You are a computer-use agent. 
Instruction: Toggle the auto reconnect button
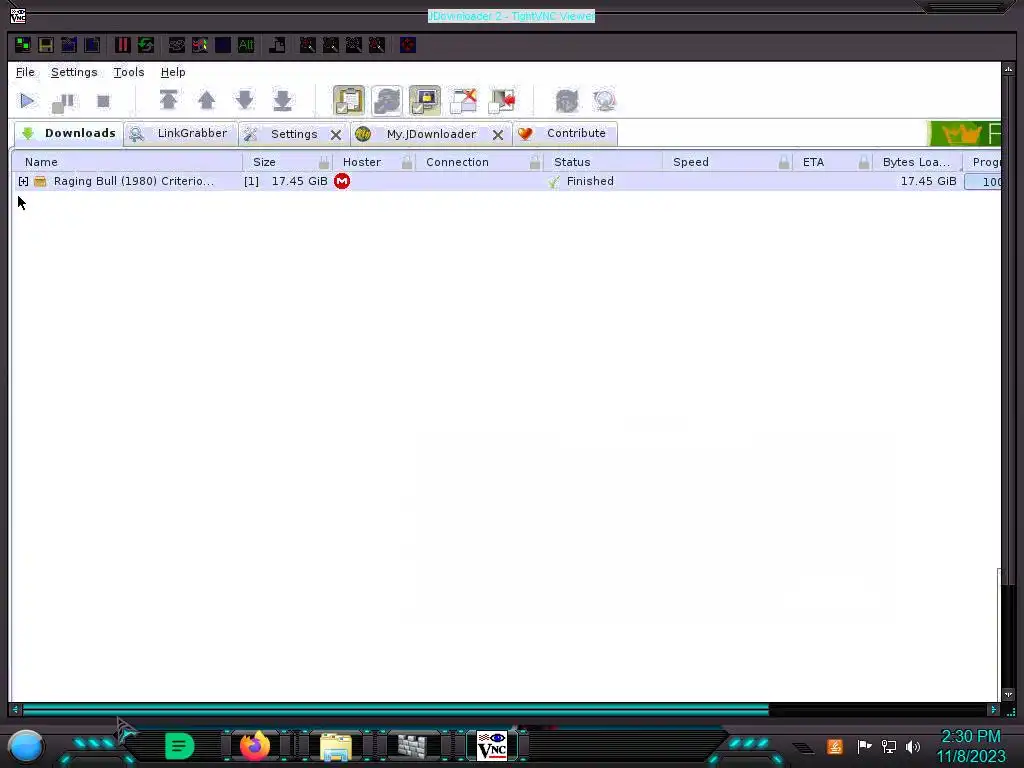click(387, 101)
